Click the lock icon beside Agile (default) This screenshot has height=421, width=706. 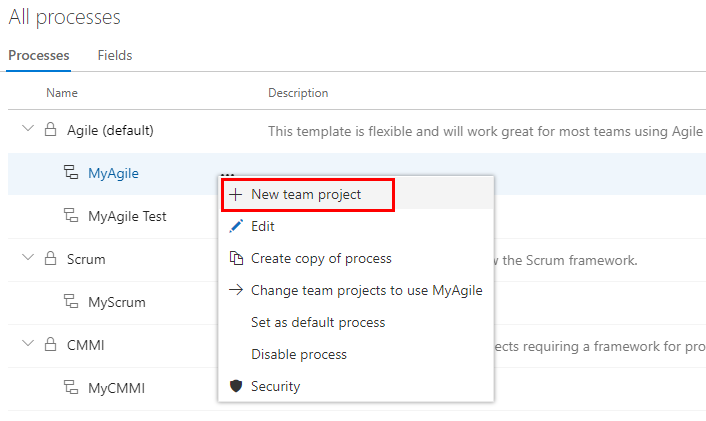tap(50, 130)
